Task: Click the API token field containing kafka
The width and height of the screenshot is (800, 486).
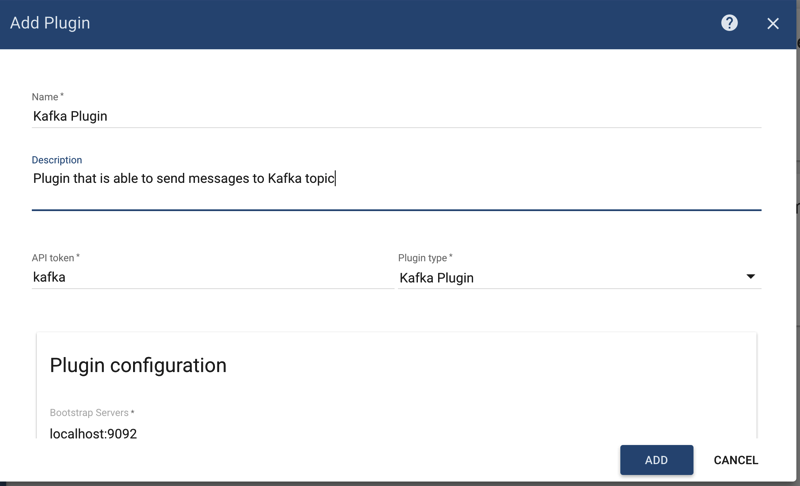Action: pos(210,277)
